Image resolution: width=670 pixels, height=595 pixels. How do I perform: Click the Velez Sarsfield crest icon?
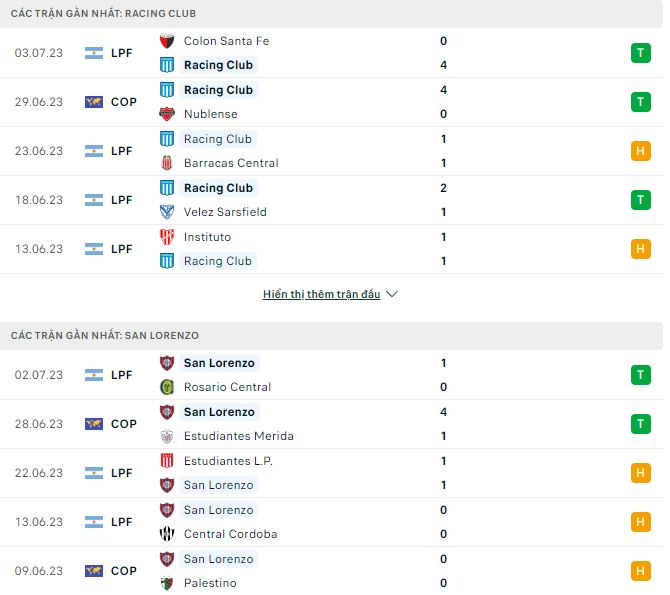(x=167, y=212)
